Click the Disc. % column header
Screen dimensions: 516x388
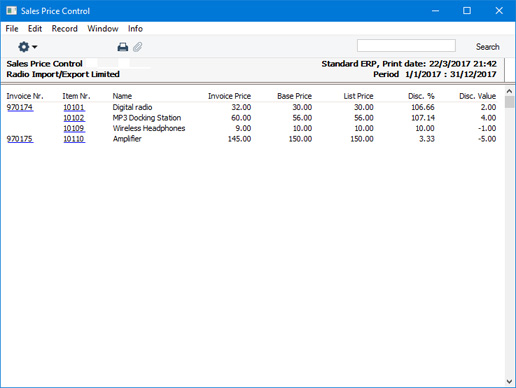point(421,96)
